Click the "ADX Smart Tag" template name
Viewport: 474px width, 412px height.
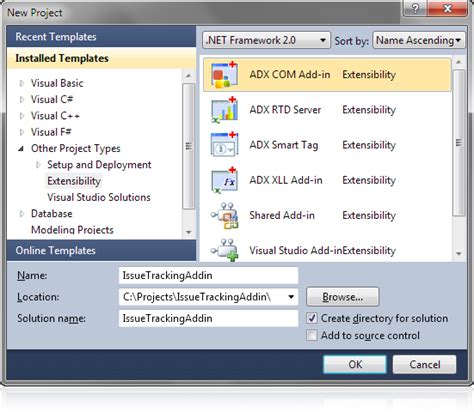coord(284,145)
